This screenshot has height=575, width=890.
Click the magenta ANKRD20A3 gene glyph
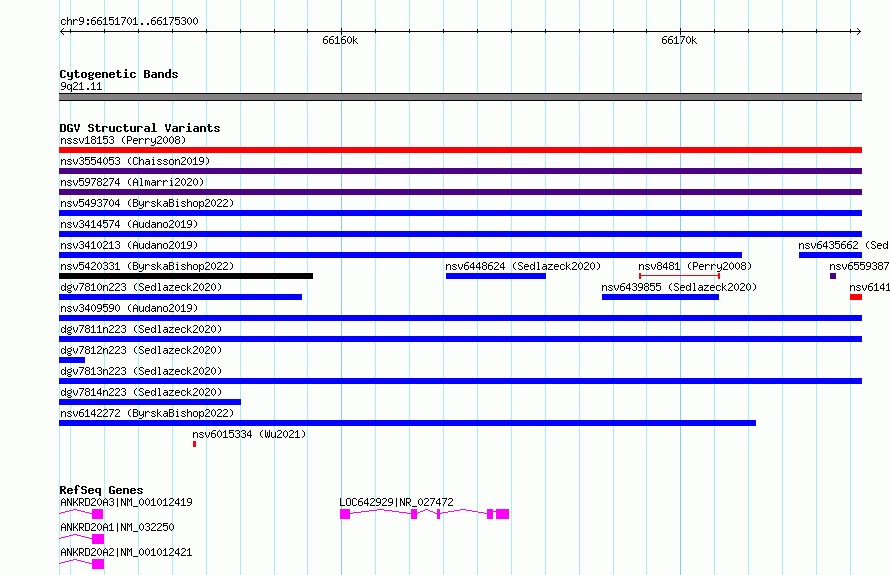(81, 514)
